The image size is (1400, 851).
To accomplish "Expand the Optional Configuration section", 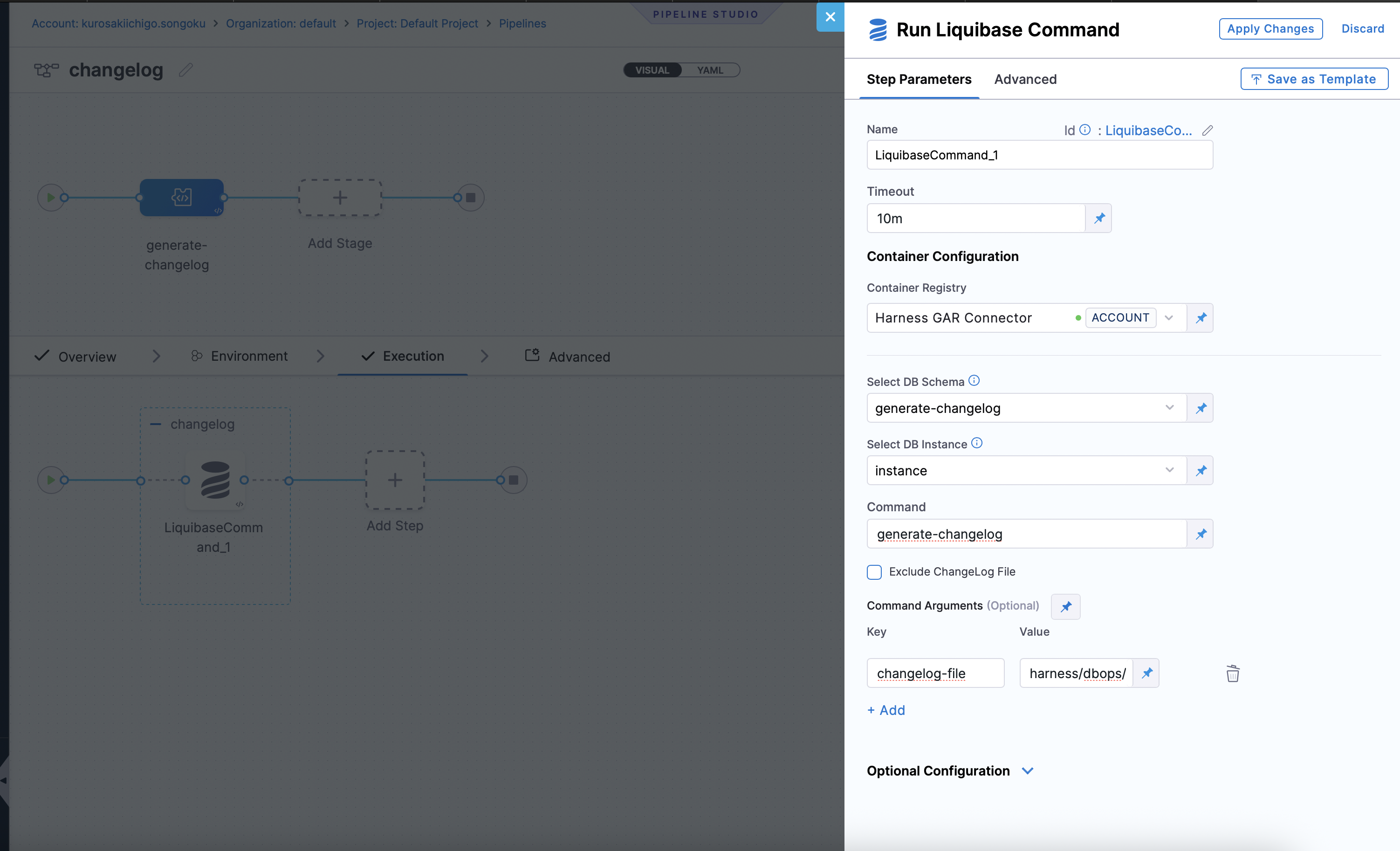I will (x=1028, y=771).
